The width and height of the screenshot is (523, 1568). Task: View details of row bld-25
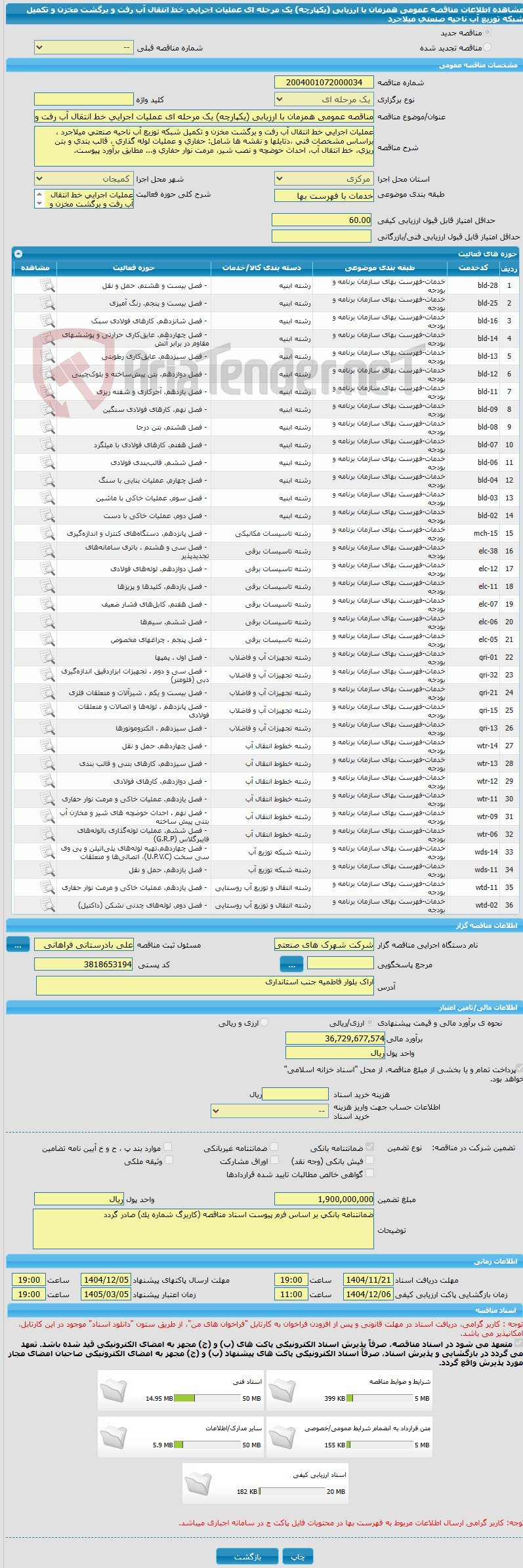pyautogui.click(x=47, y=303)
